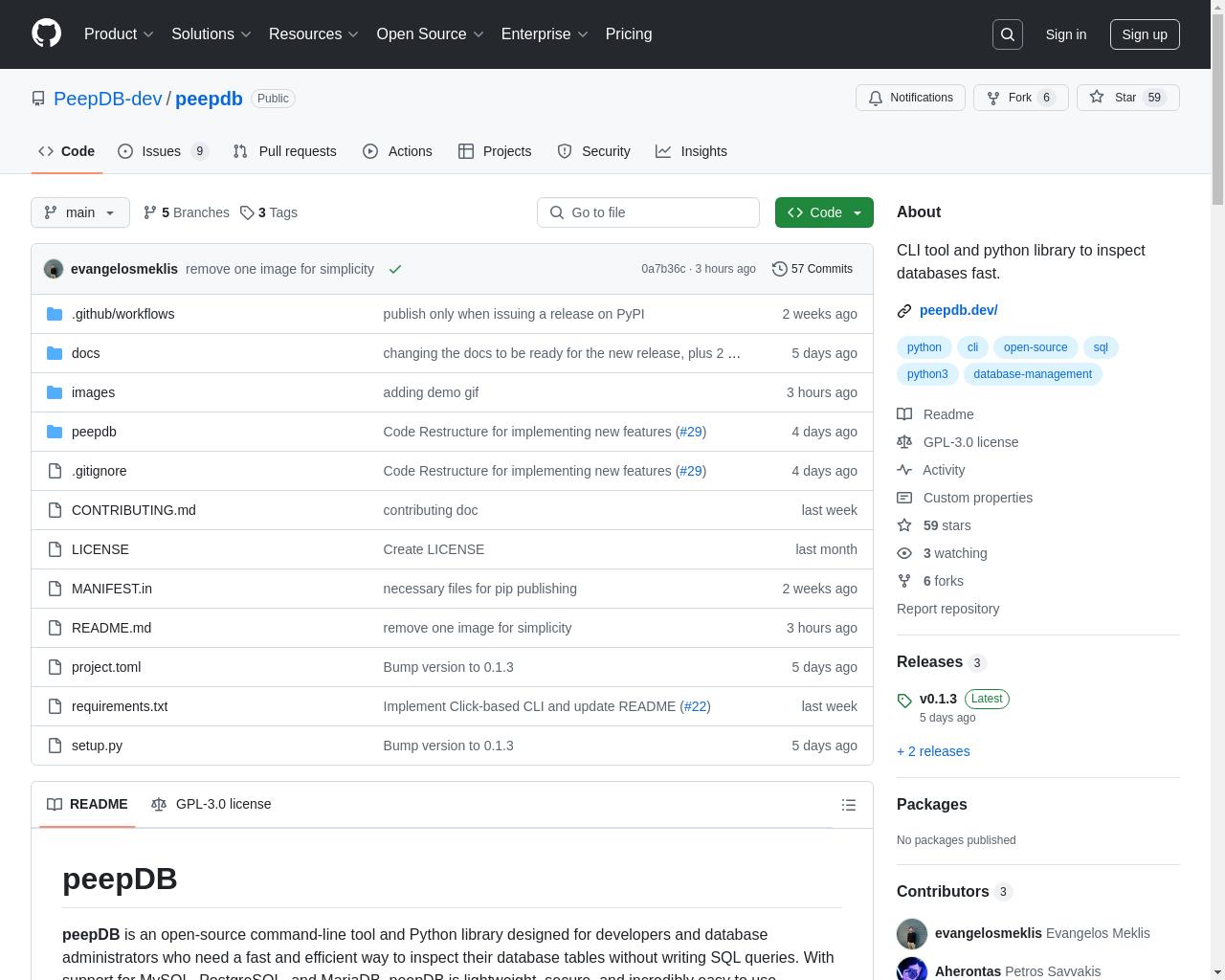Click the .gitignore file icon
The height and width of the screenshot is (980, 1225).
pyautogui.click(x=55, y=471)
